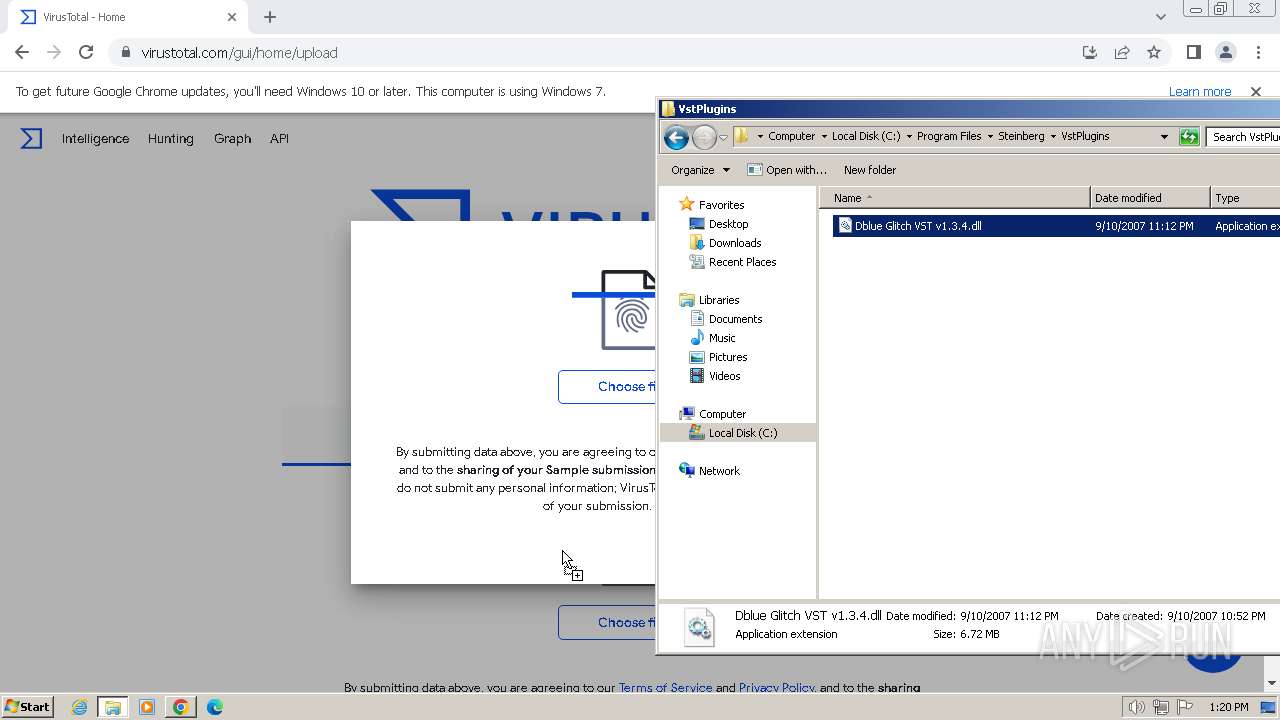Open Documents library in navigation pane

coord(735,319)
